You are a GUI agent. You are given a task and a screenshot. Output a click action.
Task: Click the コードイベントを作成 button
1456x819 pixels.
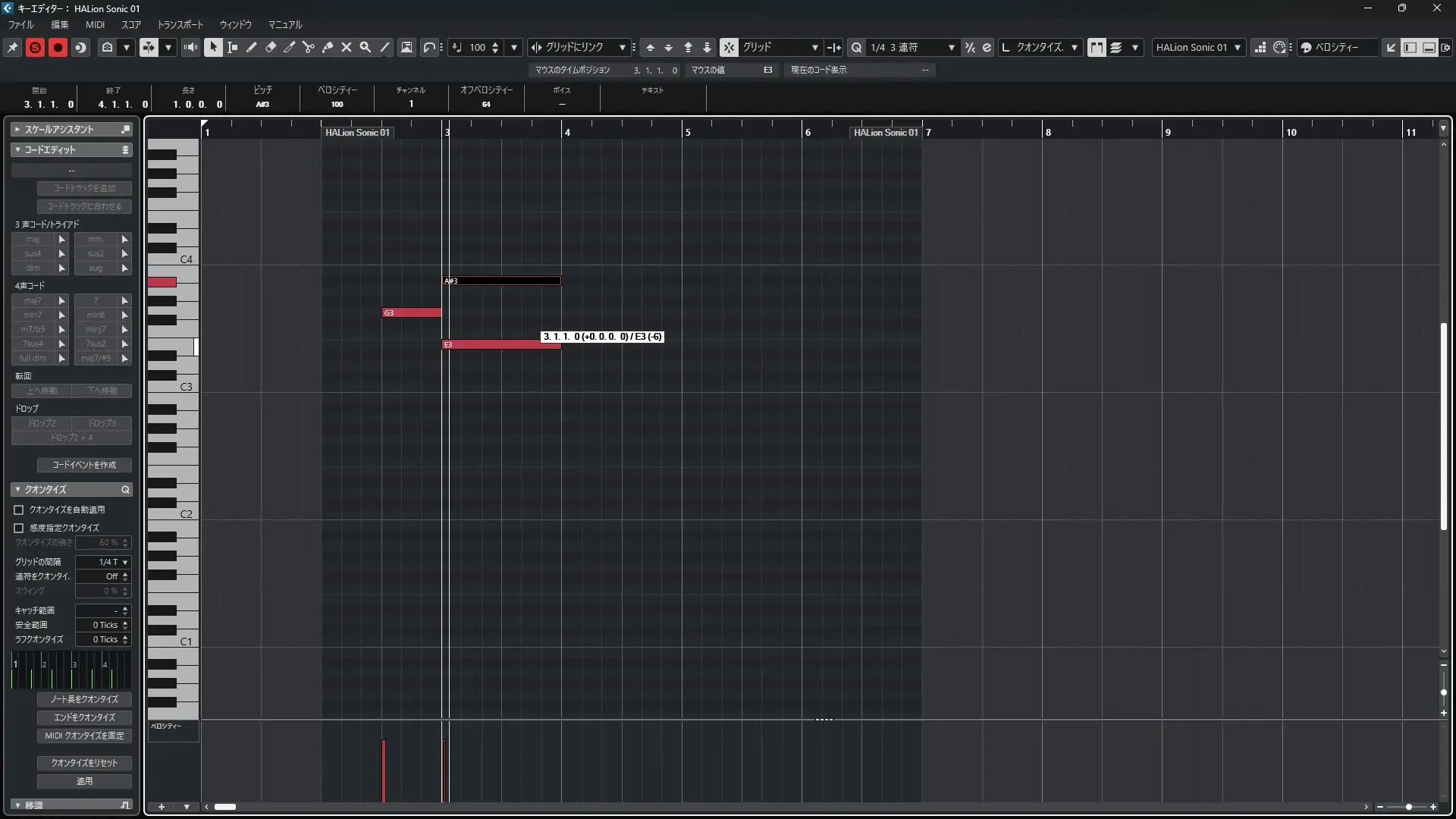pyautogui.click(x=84, y=465)
